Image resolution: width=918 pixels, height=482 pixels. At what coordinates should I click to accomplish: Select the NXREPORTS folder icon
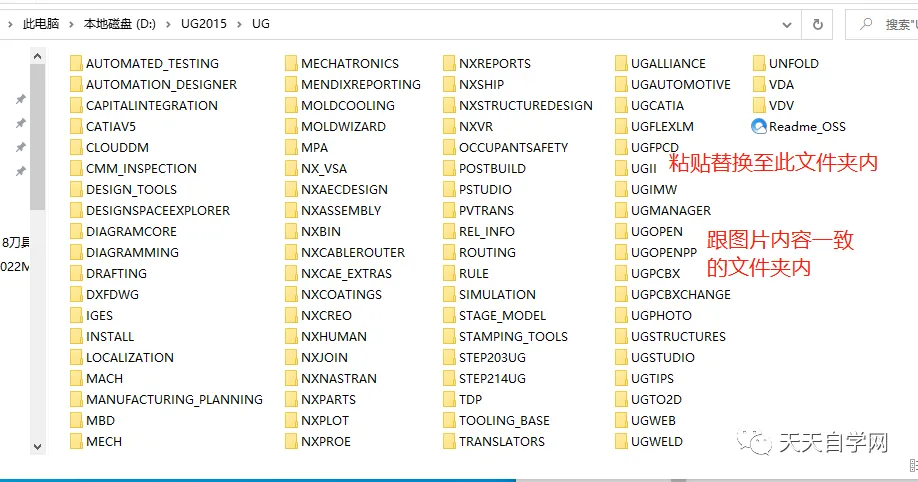pyautogui.click(x=449, y=63)
